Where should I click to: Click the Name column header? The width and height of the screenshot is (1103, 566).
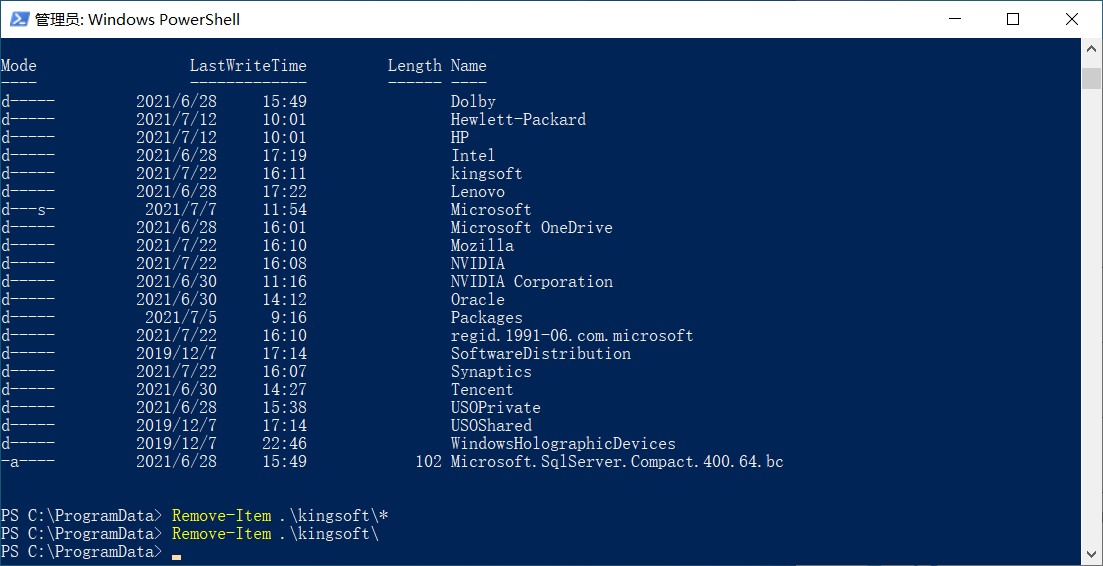click(468, 65)
